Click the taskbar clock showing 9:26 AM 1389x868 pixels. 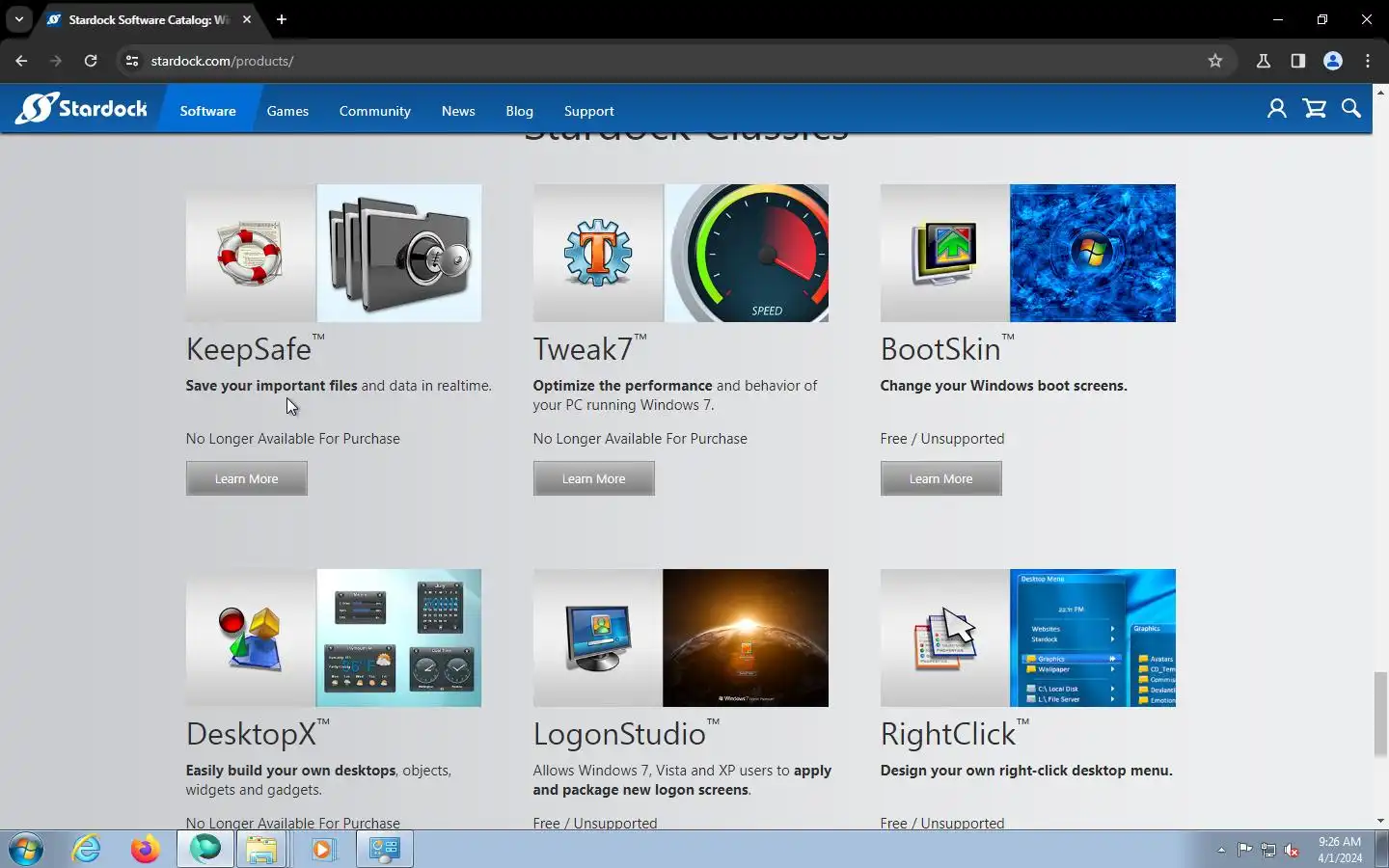(1340, 850)
